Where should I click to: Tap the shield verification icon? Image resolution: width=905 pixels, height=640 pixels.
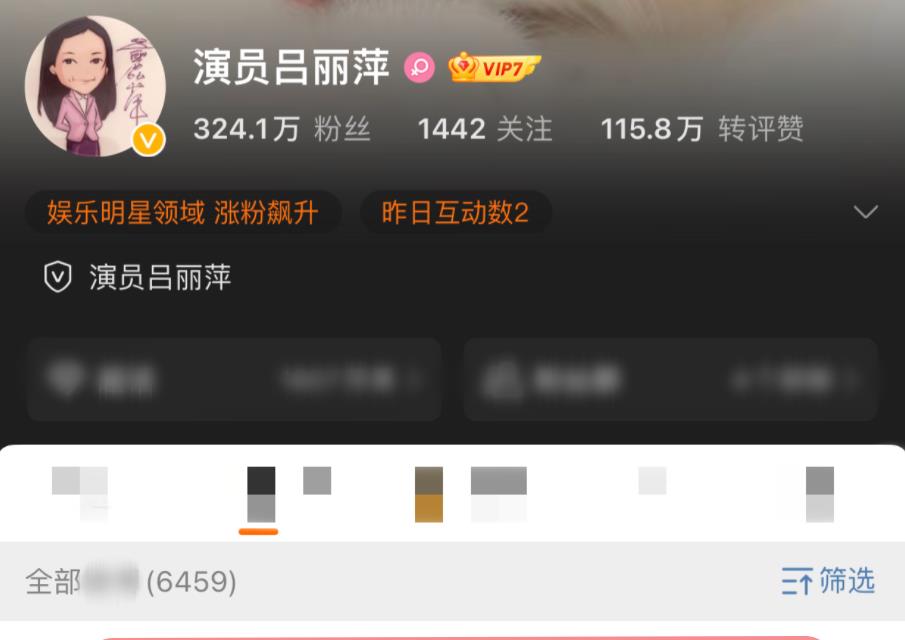(x=58, y=276)
